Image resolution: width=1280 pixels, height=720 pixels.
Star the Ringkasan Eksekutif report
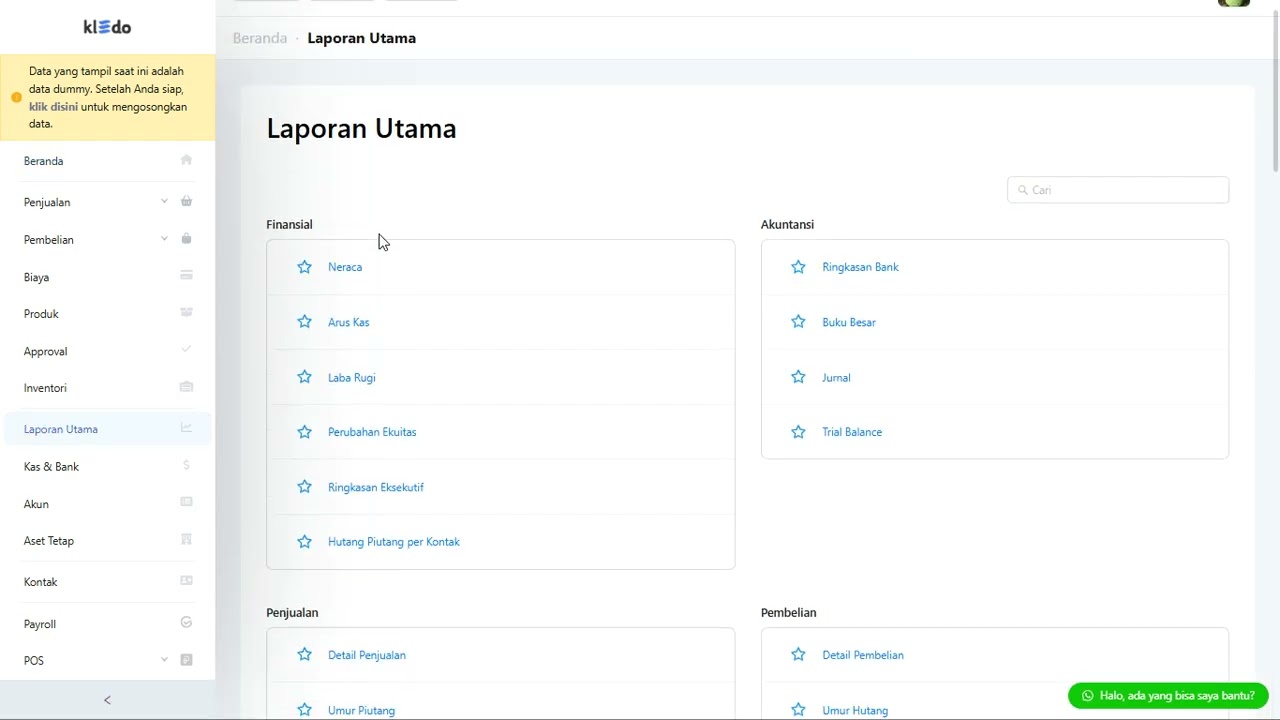tap(305, 487)
